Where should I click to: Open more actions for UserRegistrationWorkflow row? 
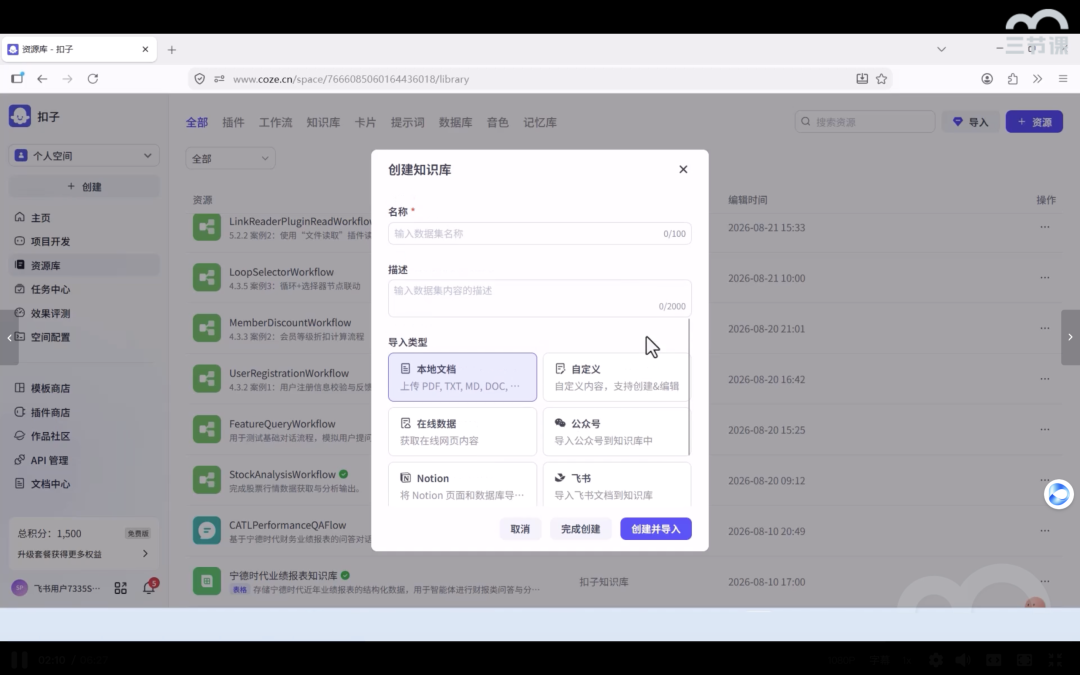(1045, 379)
